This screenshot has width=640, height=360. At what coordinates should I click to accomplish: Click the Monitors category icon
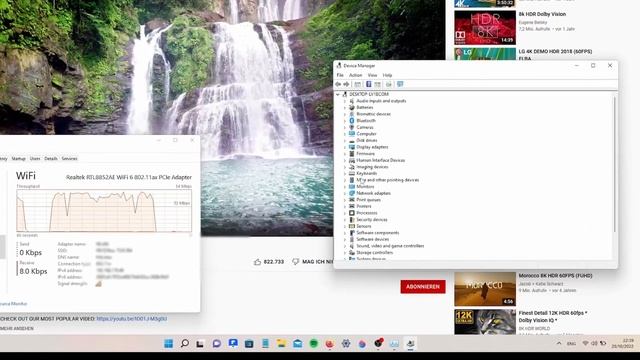coord(352,187)
